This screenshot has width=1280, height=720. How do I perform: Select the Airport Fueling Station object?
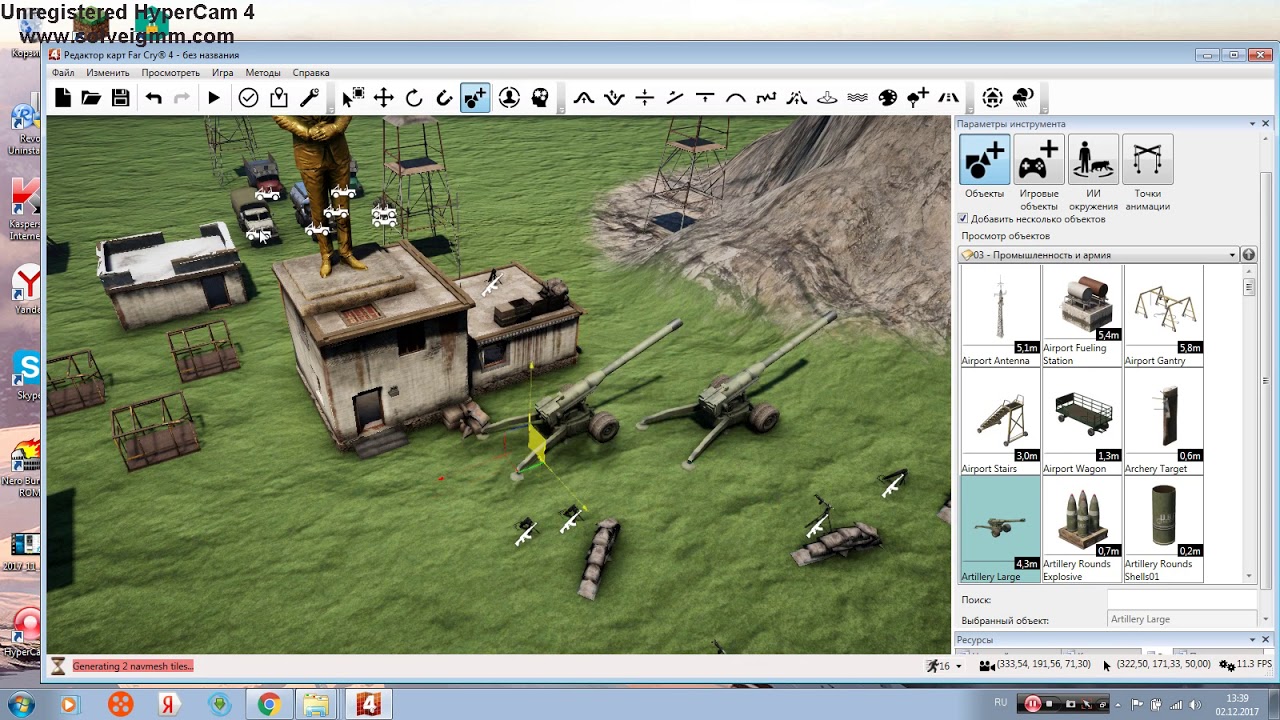point(1082,316)
